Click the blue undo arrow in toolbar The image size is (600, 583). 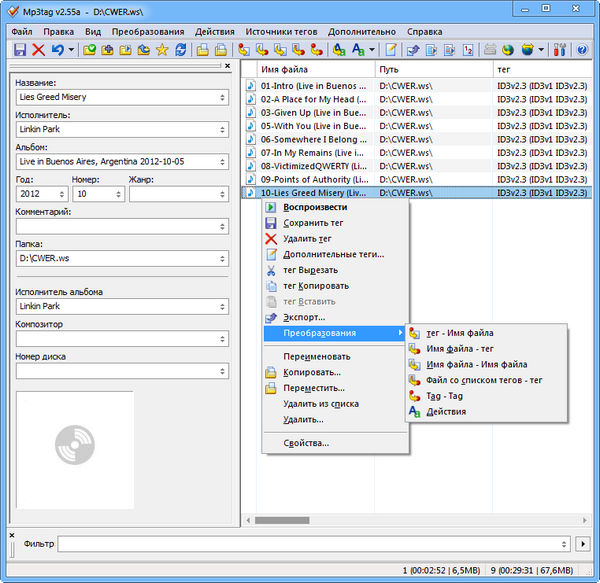pyautogui.click(x=59, y=49)
